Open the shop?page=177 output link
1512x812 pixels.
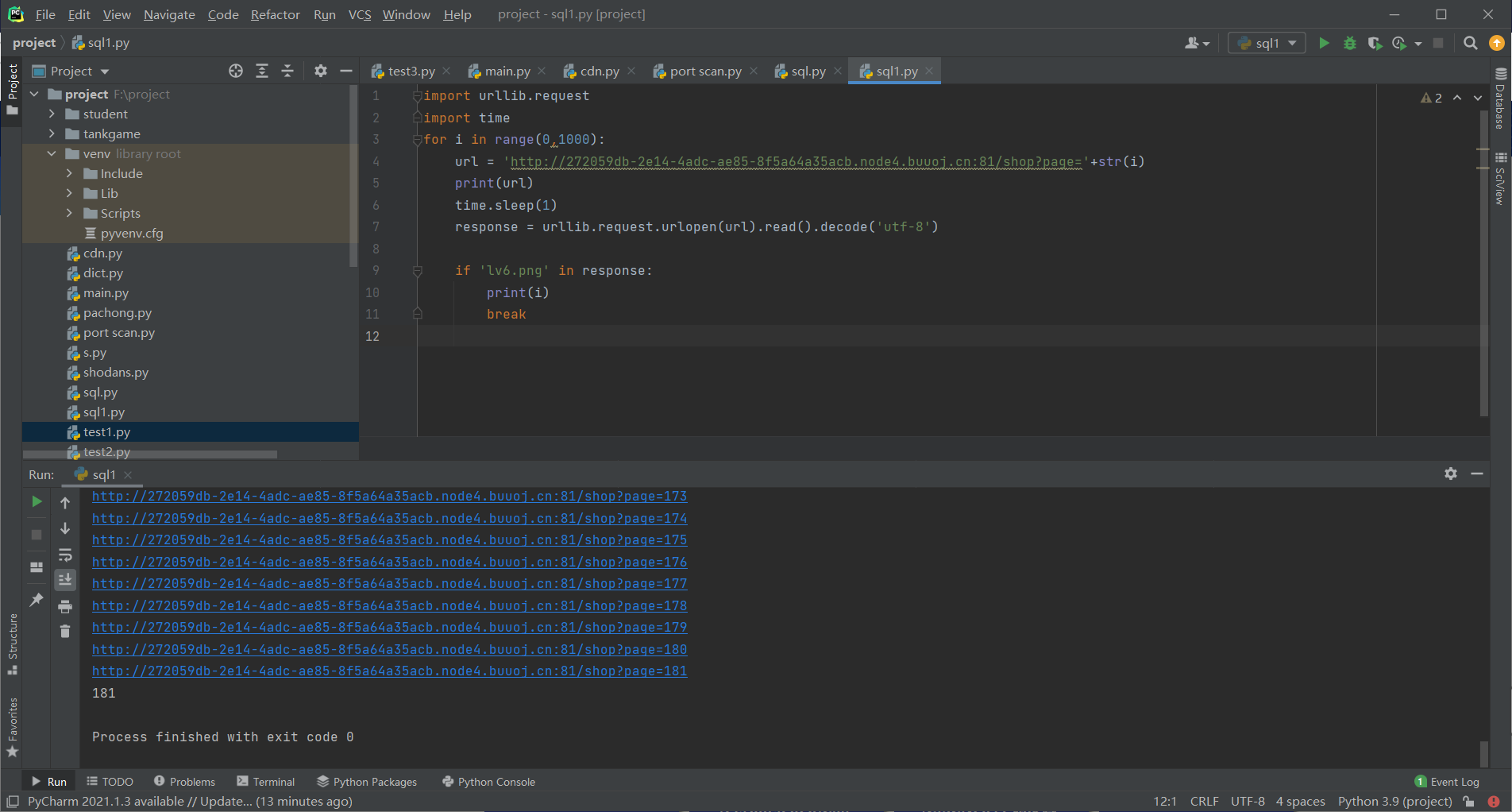[x=389, y=584]
